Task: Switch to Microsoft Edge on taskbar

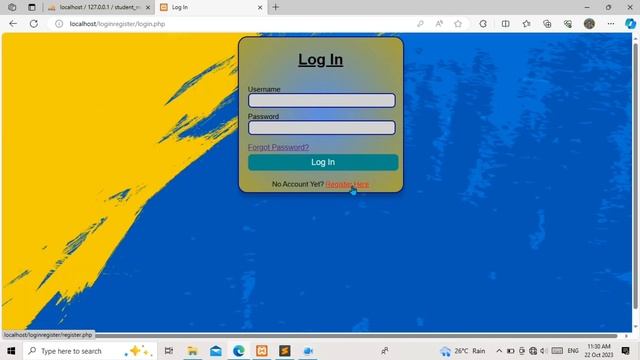Action: 239,351
